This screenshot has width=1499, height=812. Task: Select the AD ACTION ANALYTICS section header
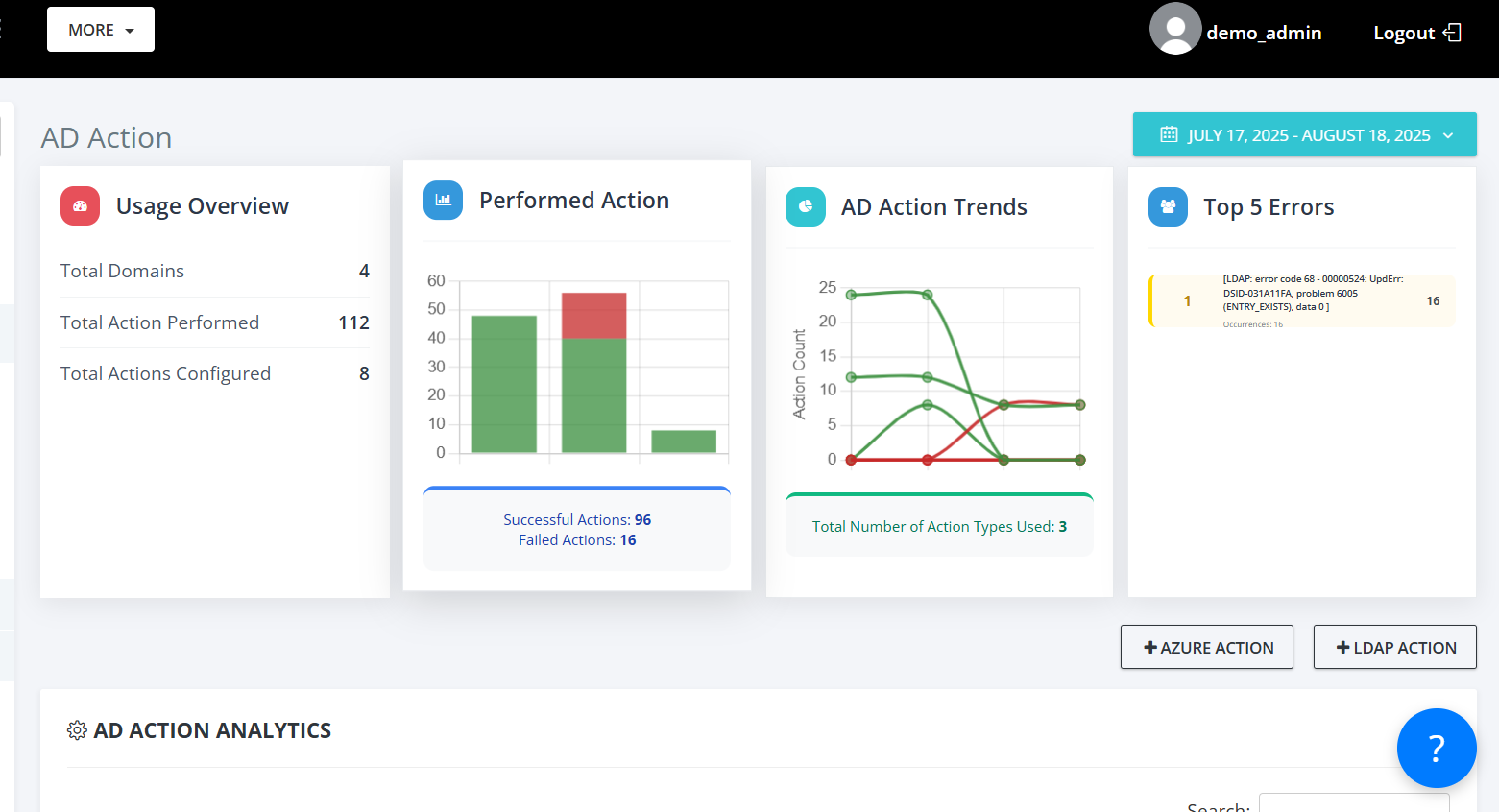[211, 730]
